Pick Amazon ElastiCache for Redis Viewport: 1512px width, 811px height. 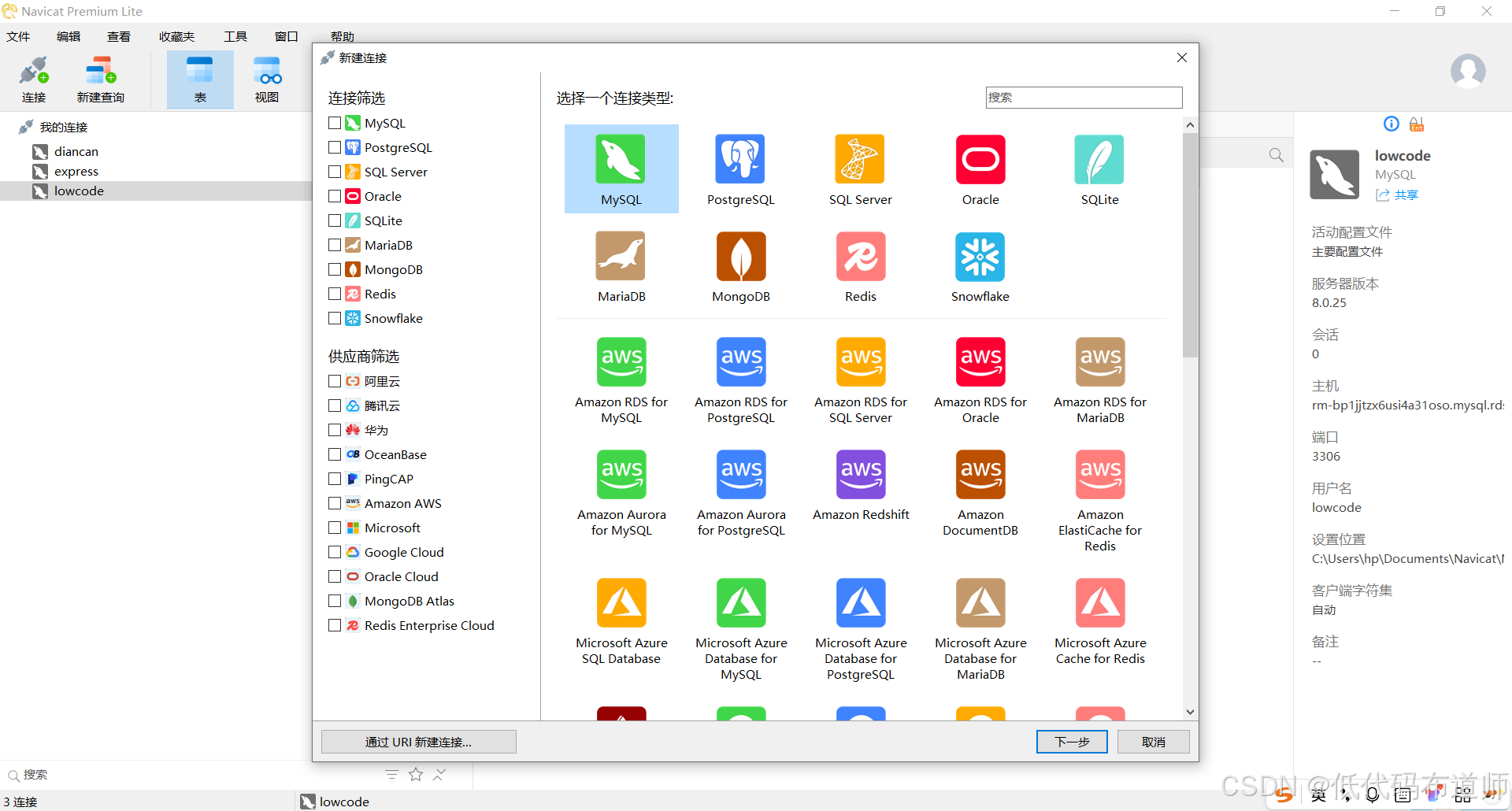pyautogui.click(x=1099, y=501)
